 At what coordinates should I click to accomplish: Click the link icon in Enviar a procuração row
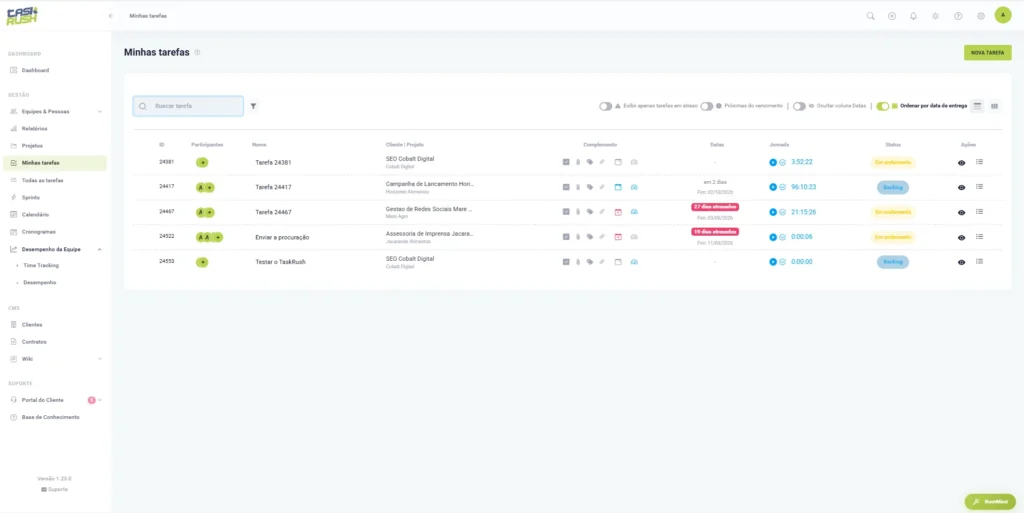(x=602, y=237)
